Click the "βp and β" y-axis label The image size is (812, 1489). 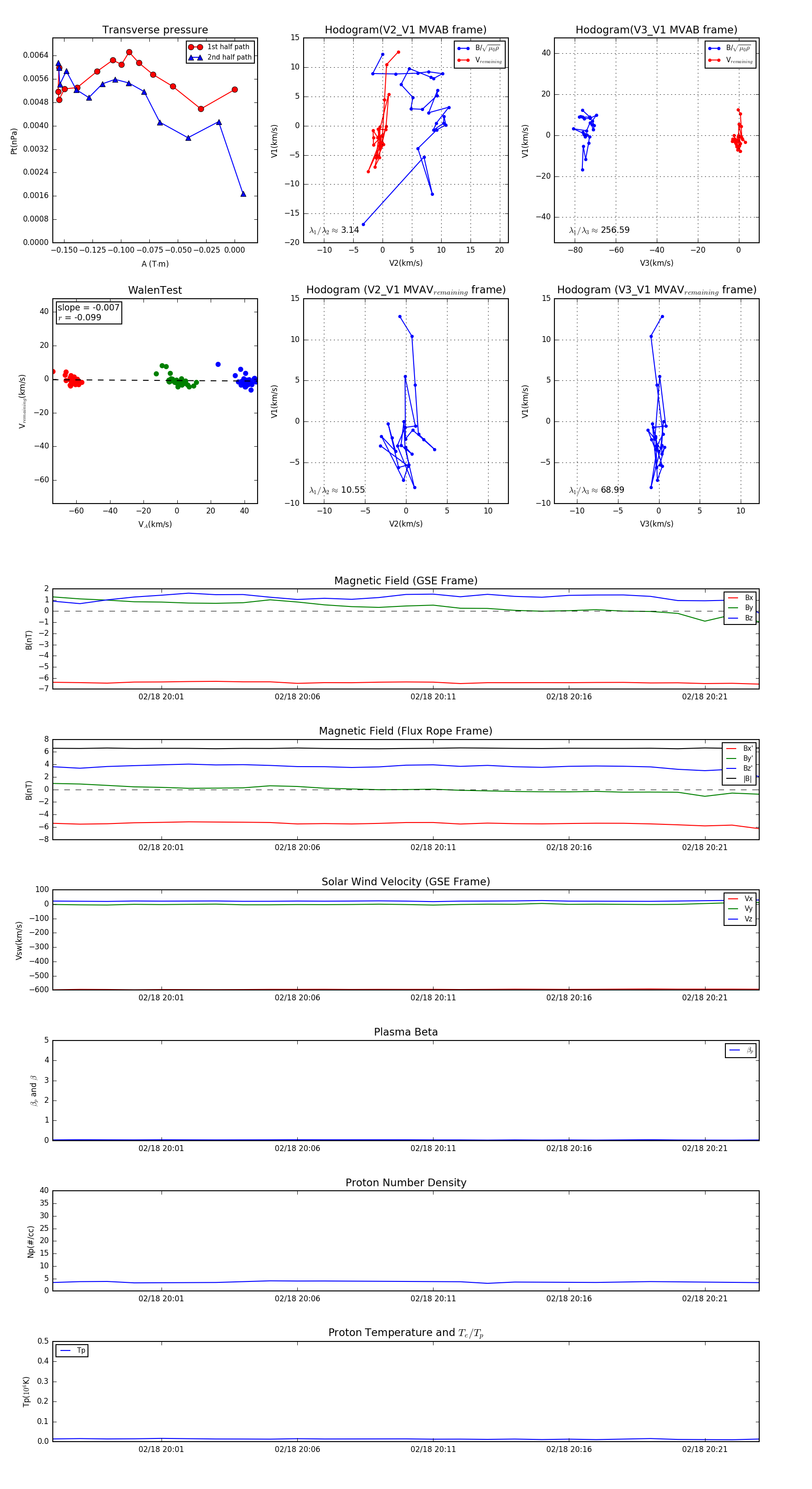33,1091
